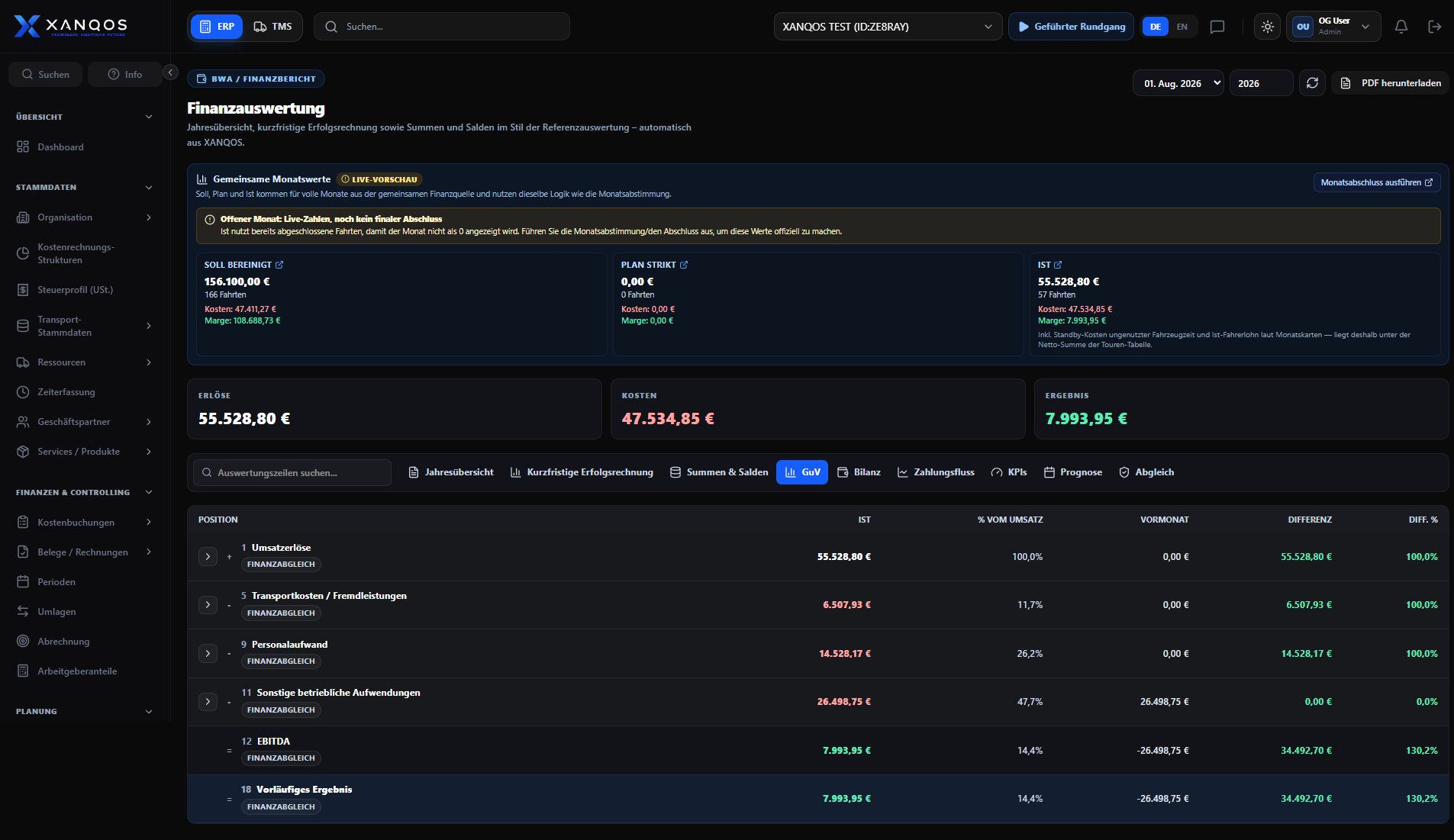This screenshot has height=840, width=1454.
Task: Switch language to EN
Action: tap(1182, 27)
